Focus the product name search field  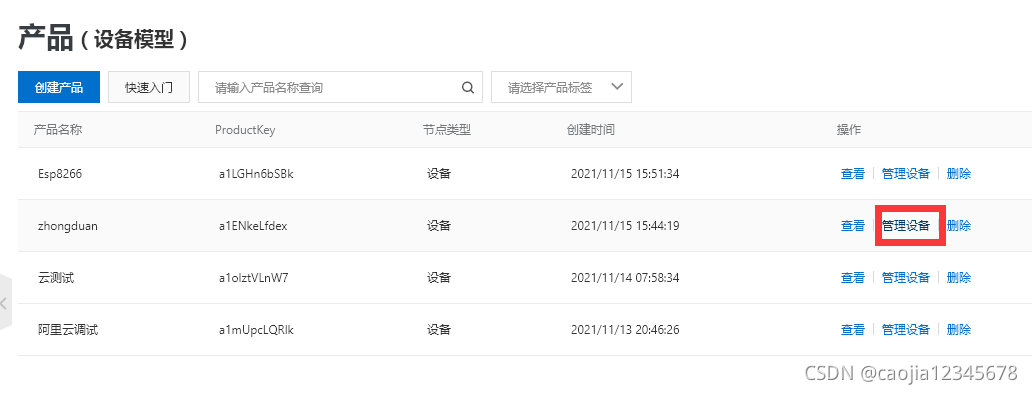[340, 87]
